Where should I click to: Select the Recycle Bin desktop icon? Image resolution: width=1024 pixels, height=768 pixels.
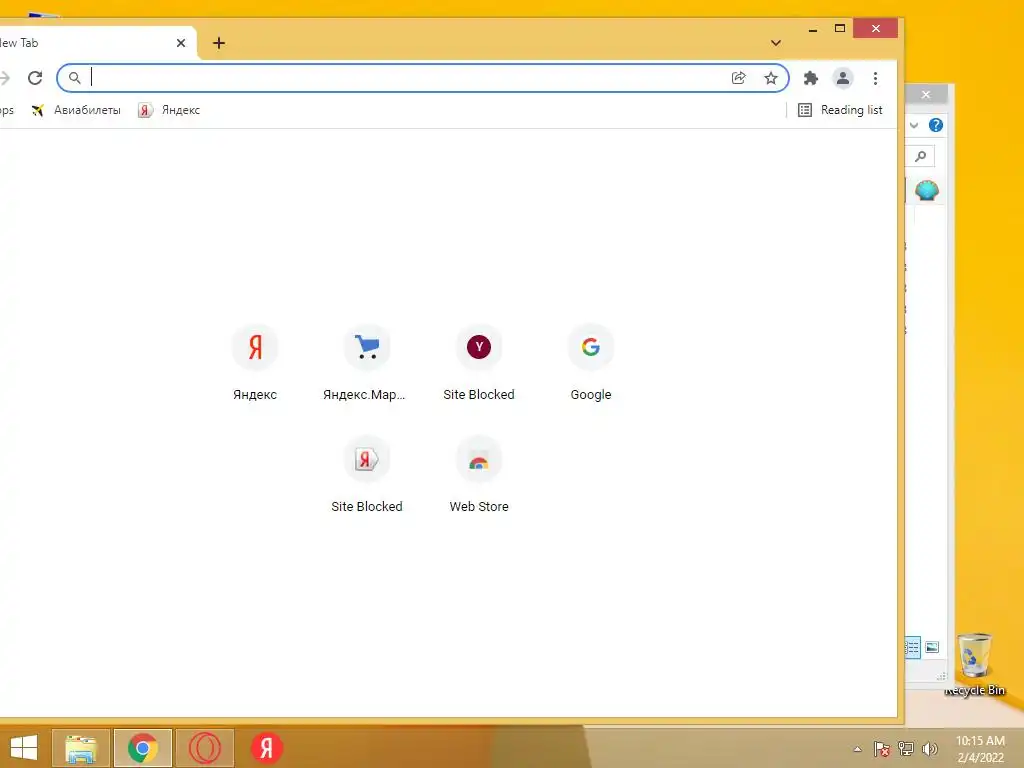click(x=974, y=664)
